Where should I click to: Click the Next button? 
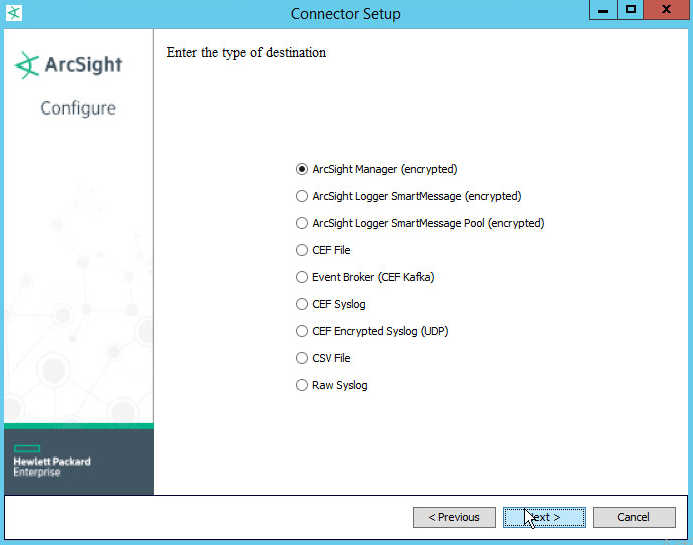(543, 517)
